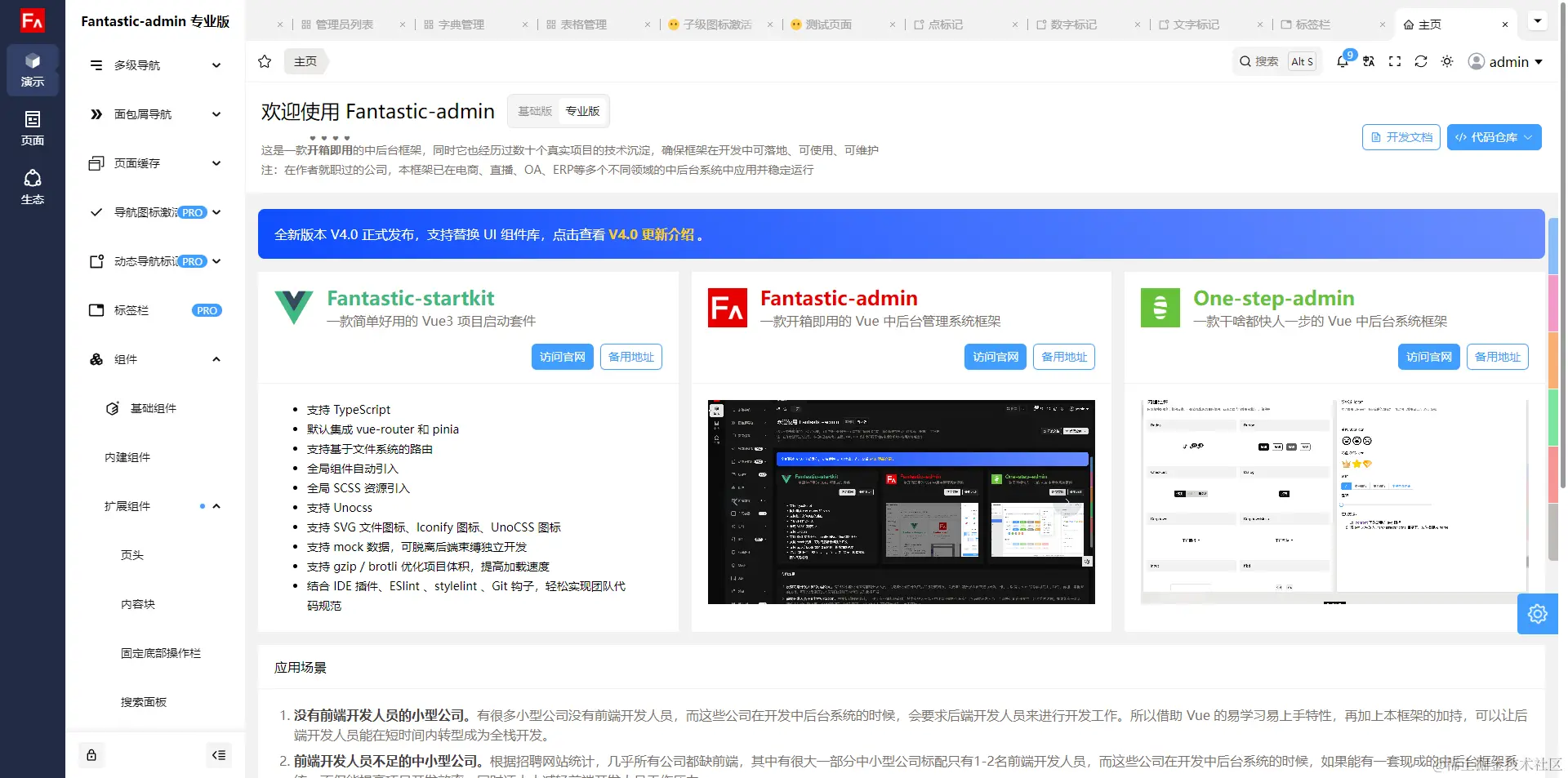This screenshot has width=1568, height=778.
Task: Click the V4.0 更新介绍 link in the banner
Action: click(651, 234)
